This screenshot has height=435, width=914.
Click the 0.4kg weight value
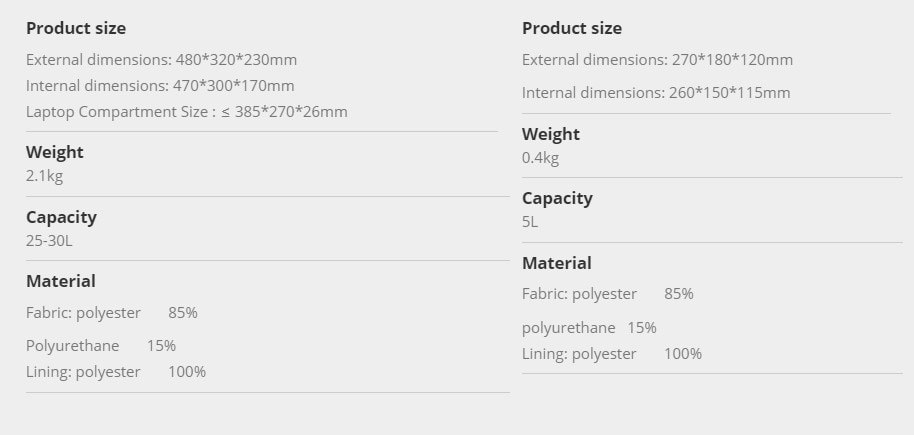[540, 158]
